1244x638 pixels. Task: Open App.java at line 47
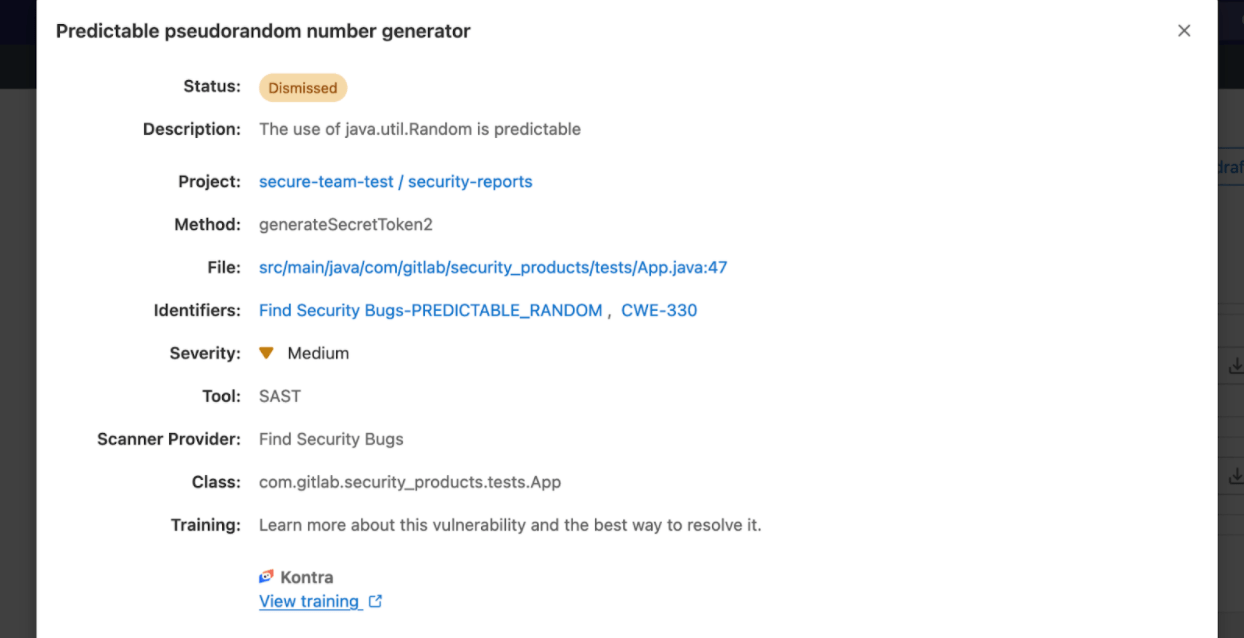pos(492,267)
